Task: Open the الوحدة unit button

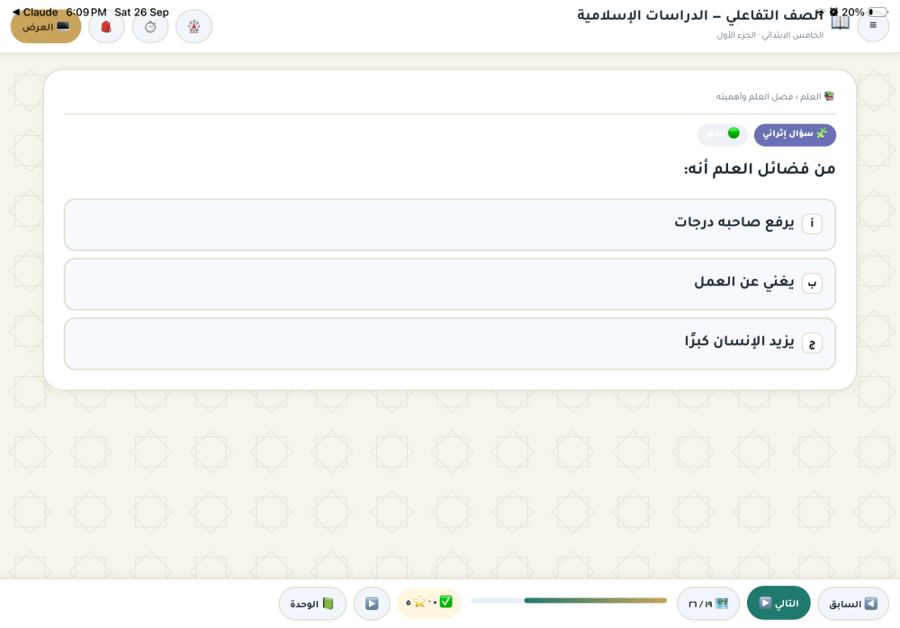Action: tap(312, 604)
